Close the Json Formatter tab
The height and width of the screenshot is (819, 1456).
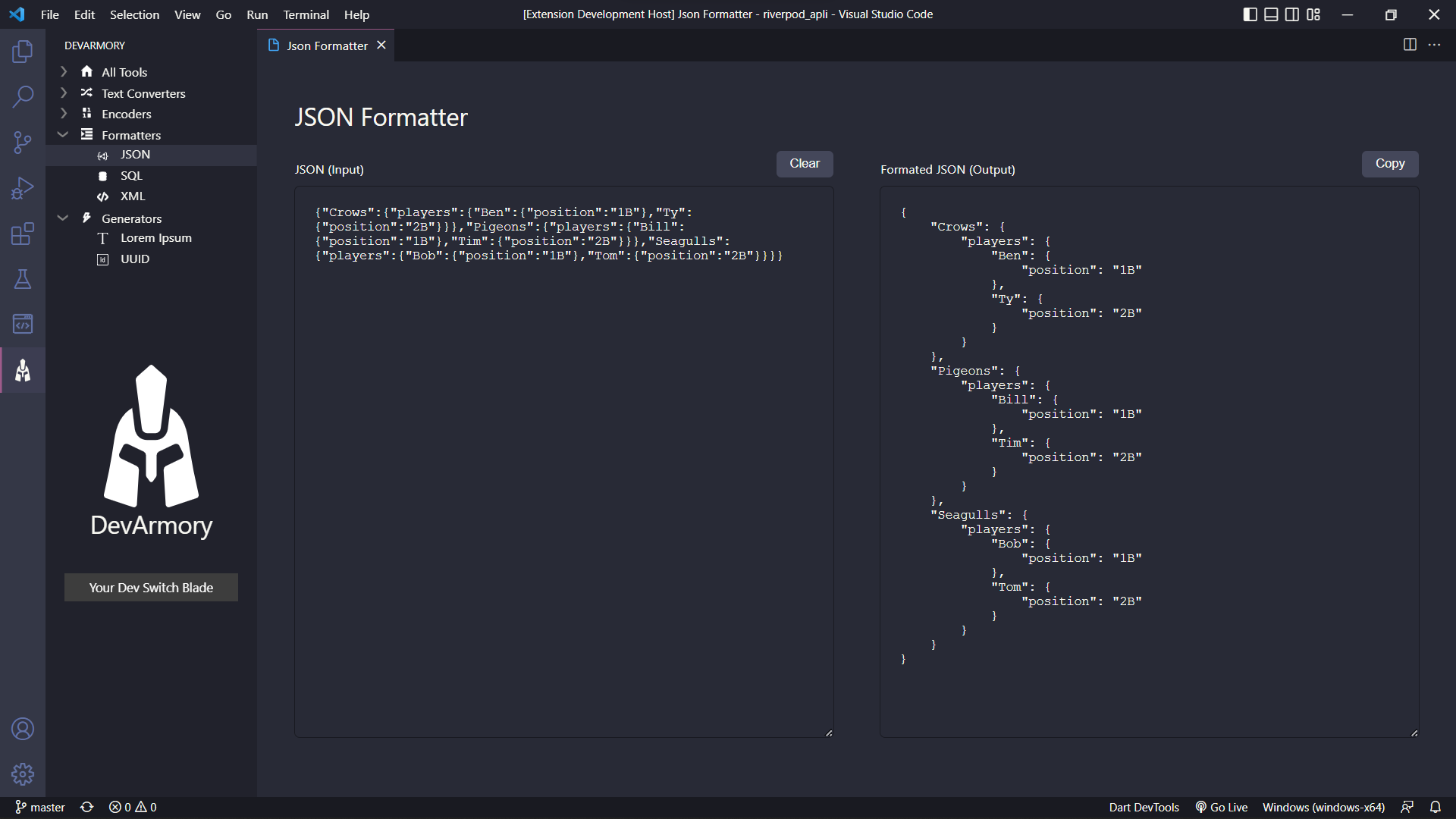click(381, 45)
